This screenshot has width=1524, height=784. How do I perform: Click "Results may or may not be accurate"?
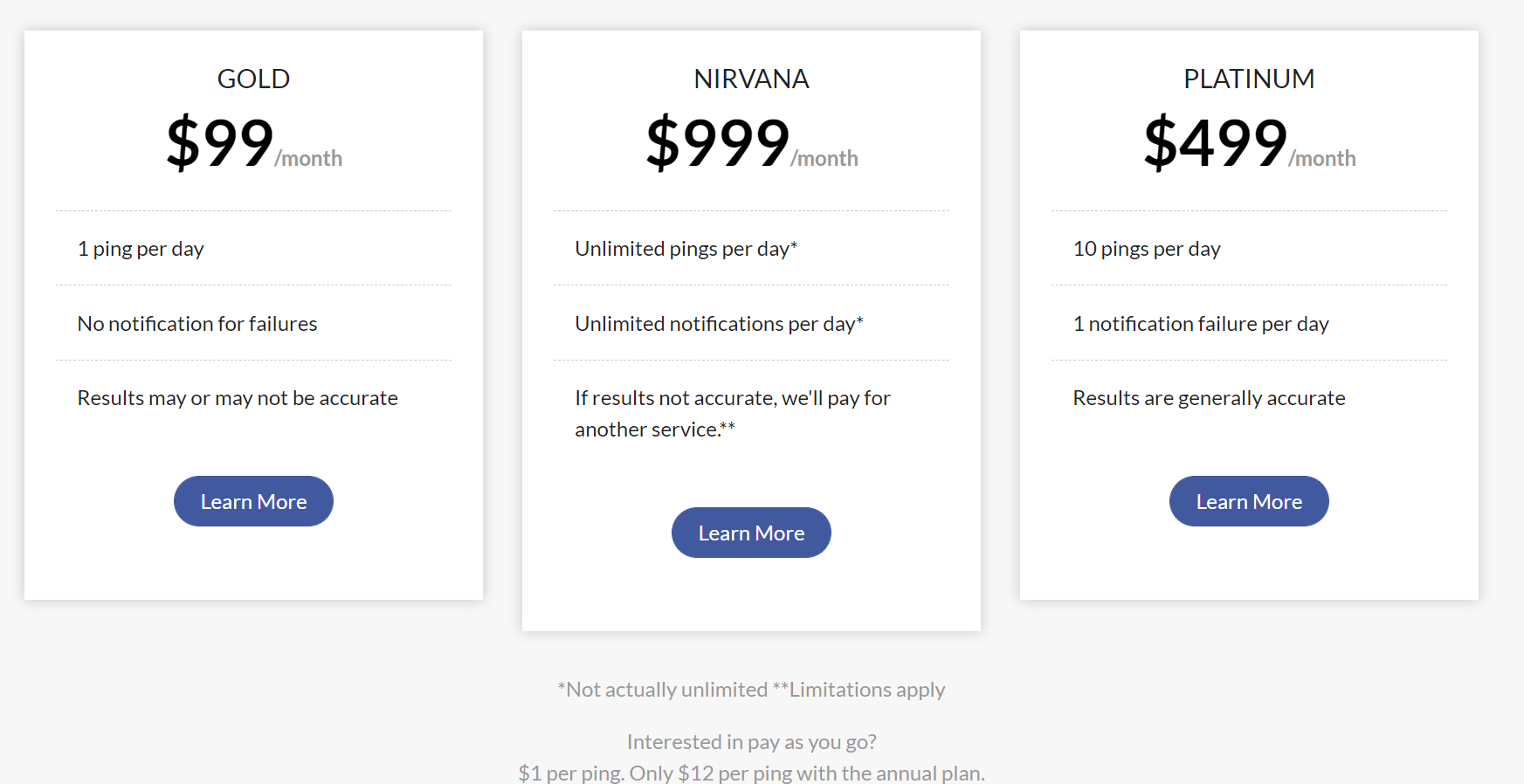click(x=238, y=398)
